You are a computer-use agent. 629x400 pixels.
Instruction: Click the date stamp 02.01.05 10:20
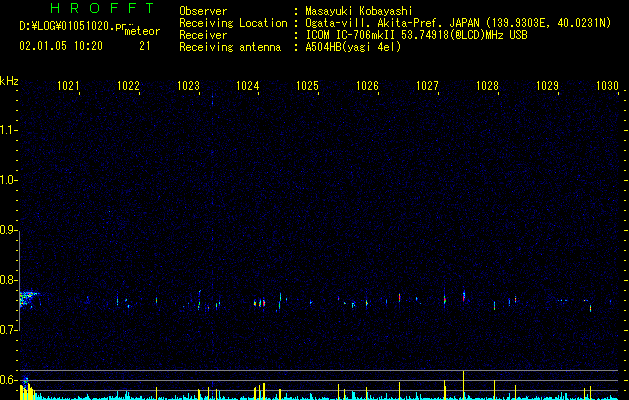click(x=61, y=46)
